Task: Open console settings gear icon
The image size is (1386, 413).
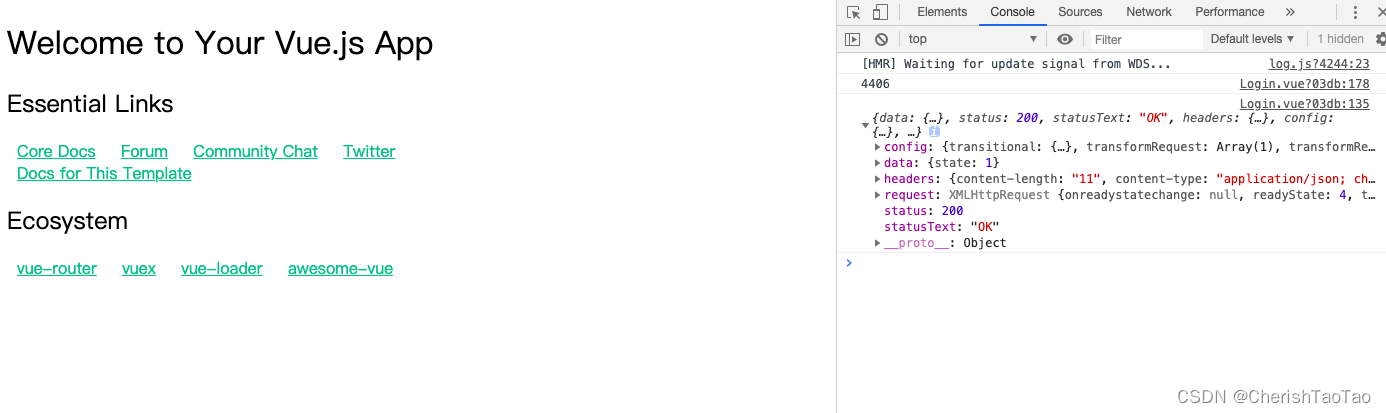Action: (x=1381, y=39)
